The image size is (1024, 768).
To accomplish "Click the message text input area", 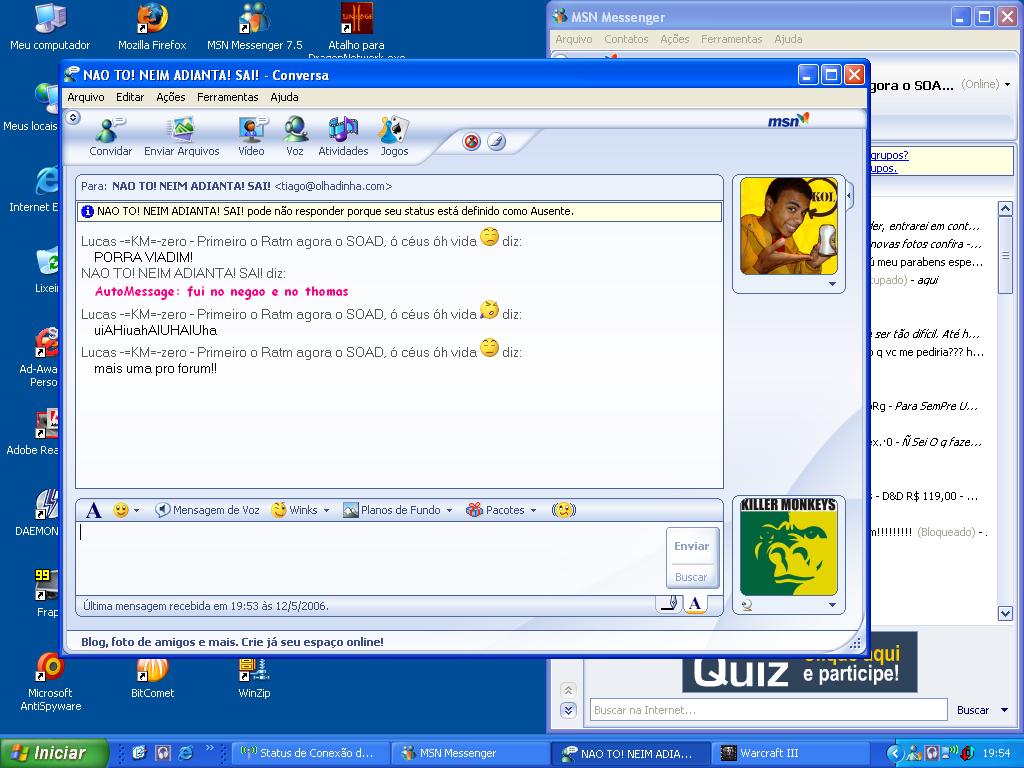I will 370,557.
